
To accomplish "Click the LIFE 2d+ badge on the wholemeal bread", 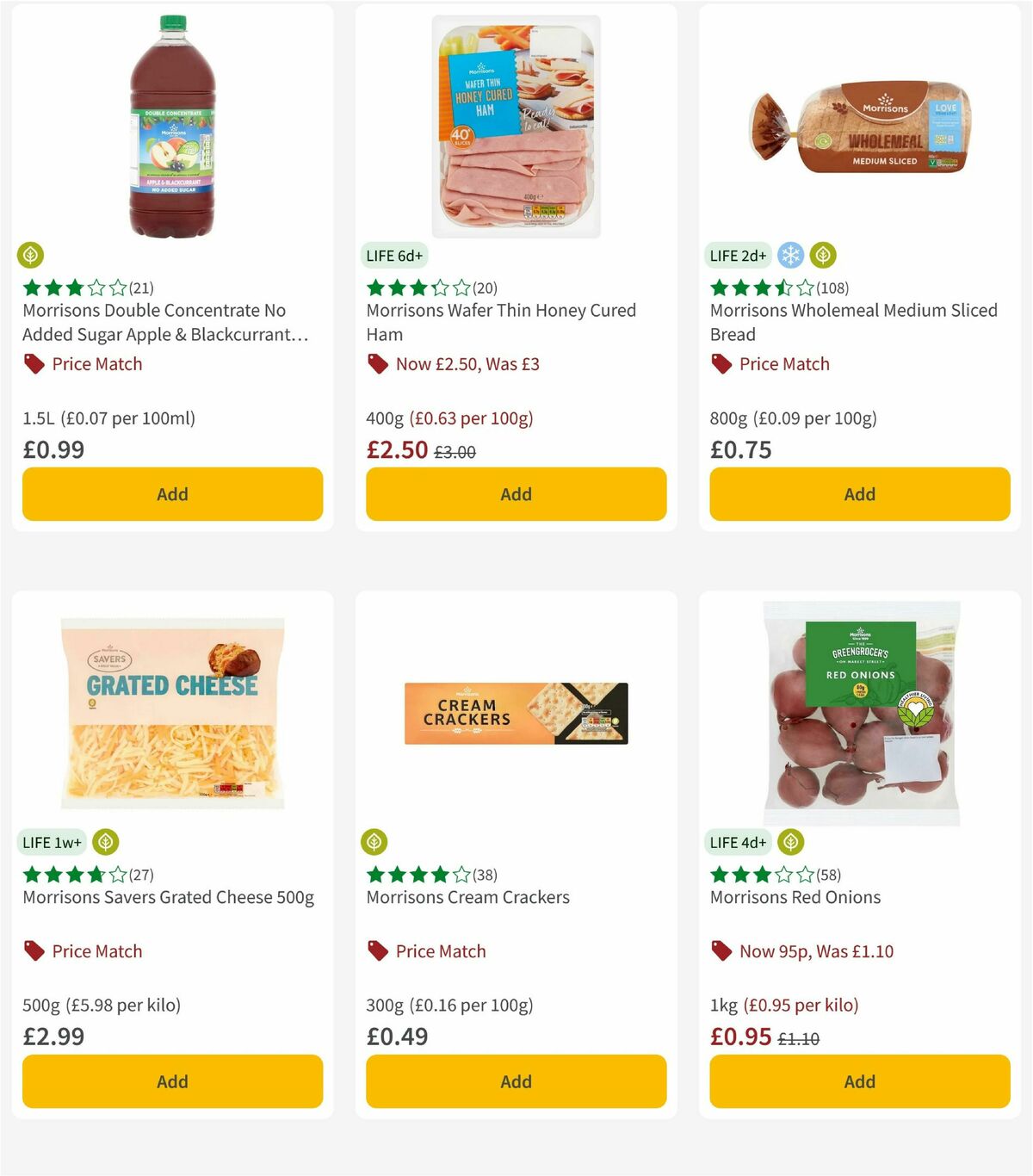I will [x=737, y=256].
